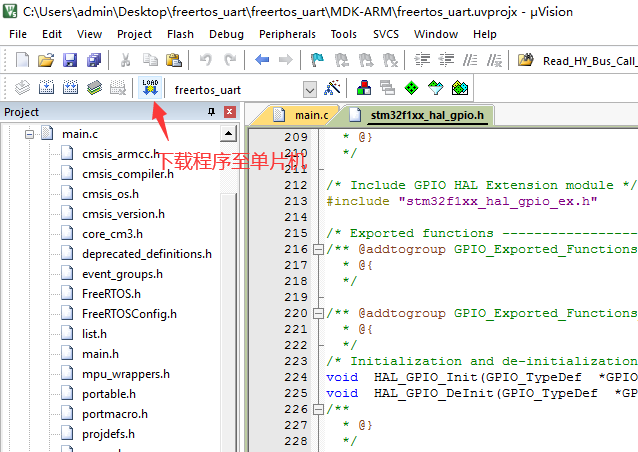Find in files icon

[x=525, y=60]
